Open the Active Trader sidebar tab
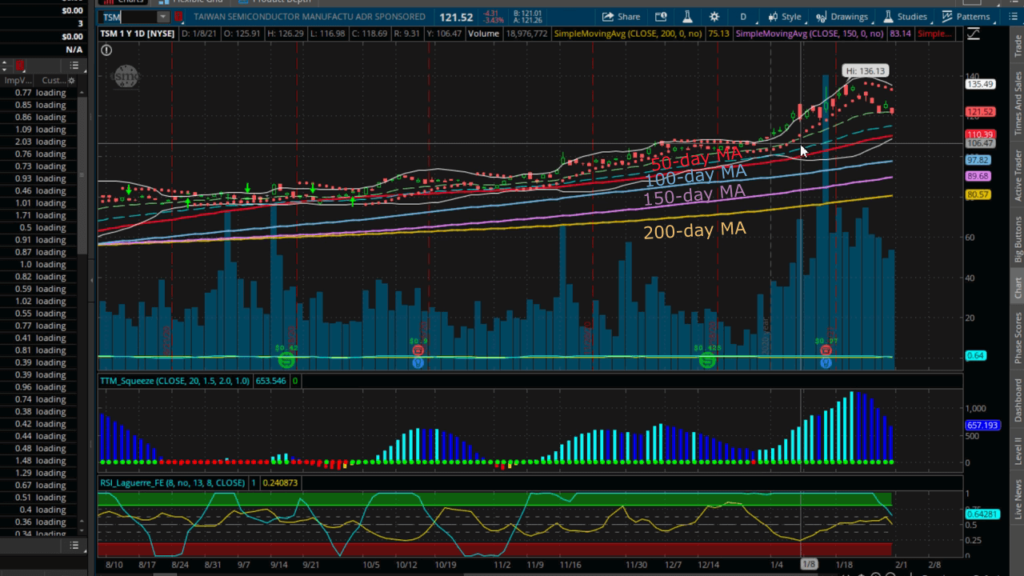The height and width of the screenshot is (576, 1024). click(1017, 176)
